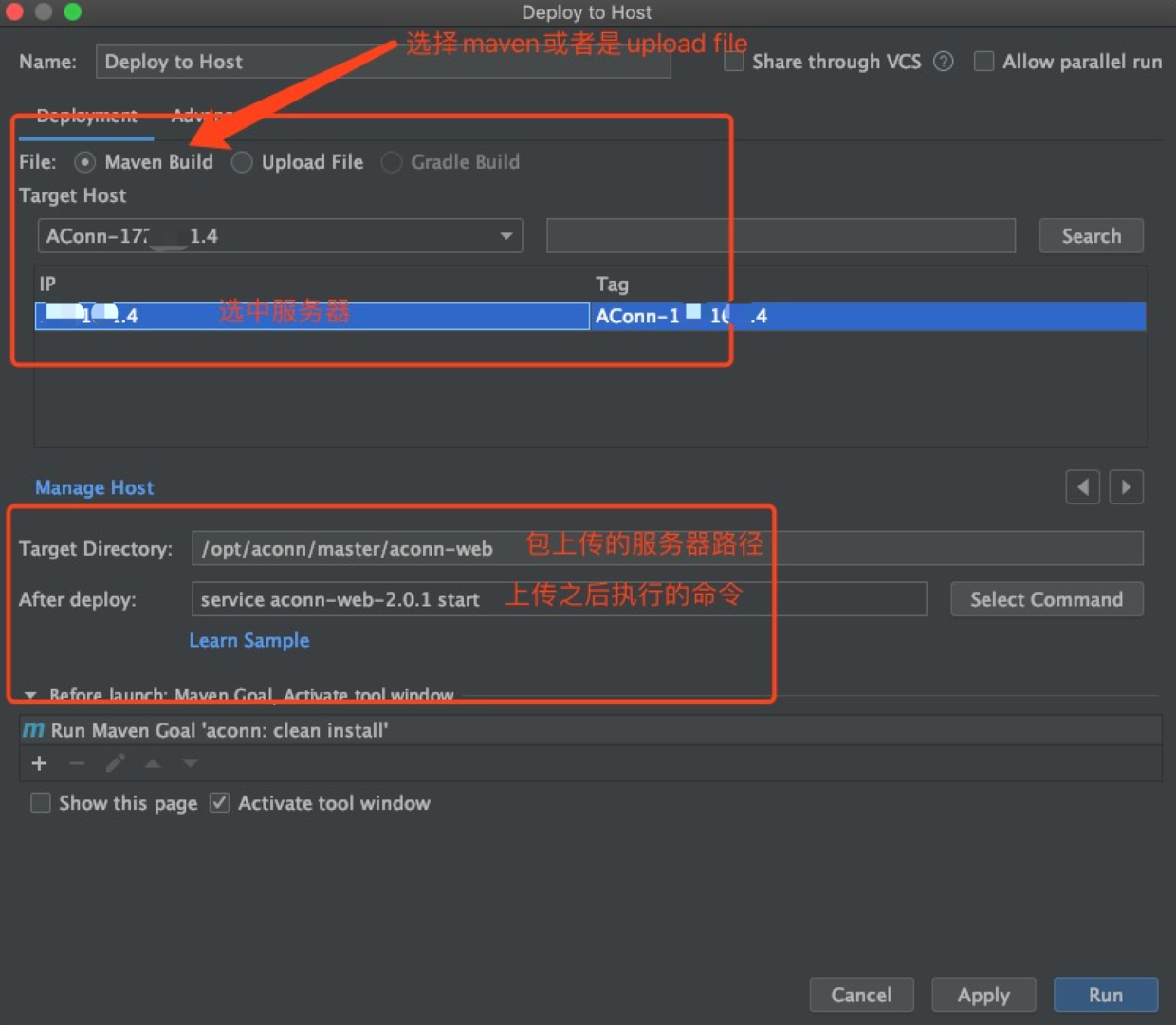This screenshot has width=1176, height=1025.
Task: Open the Target Host dropdown
Action: coord(280,236)
